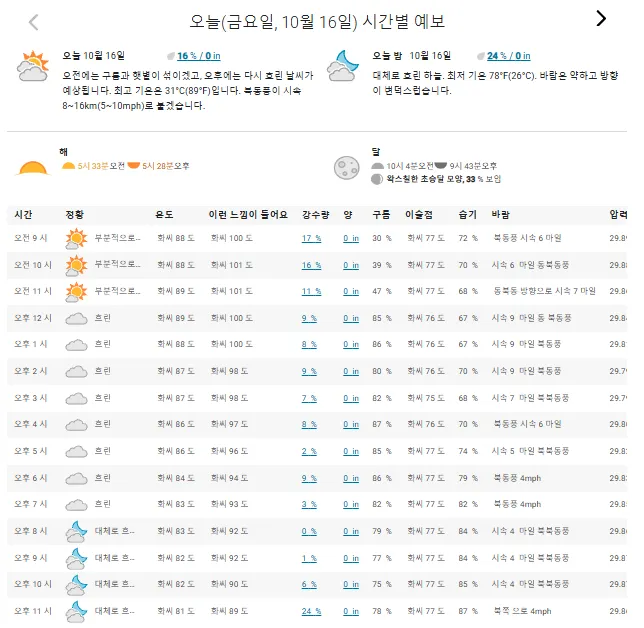Open the 17 % precipitation link at 오전 9 시
Screen dimensions: 644x628
tap(311, 238)
